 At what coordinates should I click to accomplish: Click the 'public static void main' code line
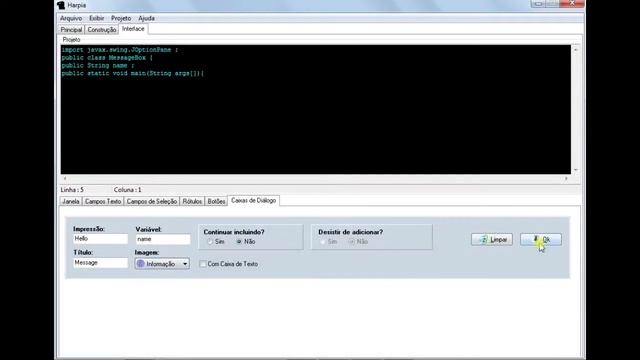pos(133,73)
